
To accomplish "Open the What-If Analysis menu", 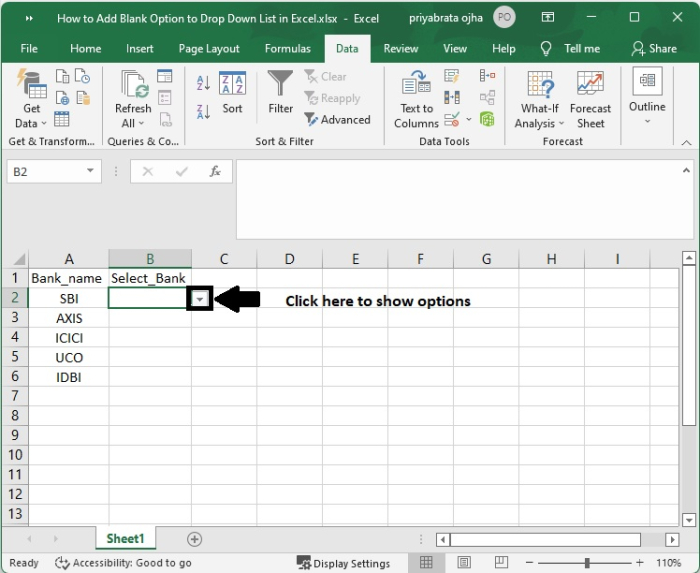I will [539, 99].
